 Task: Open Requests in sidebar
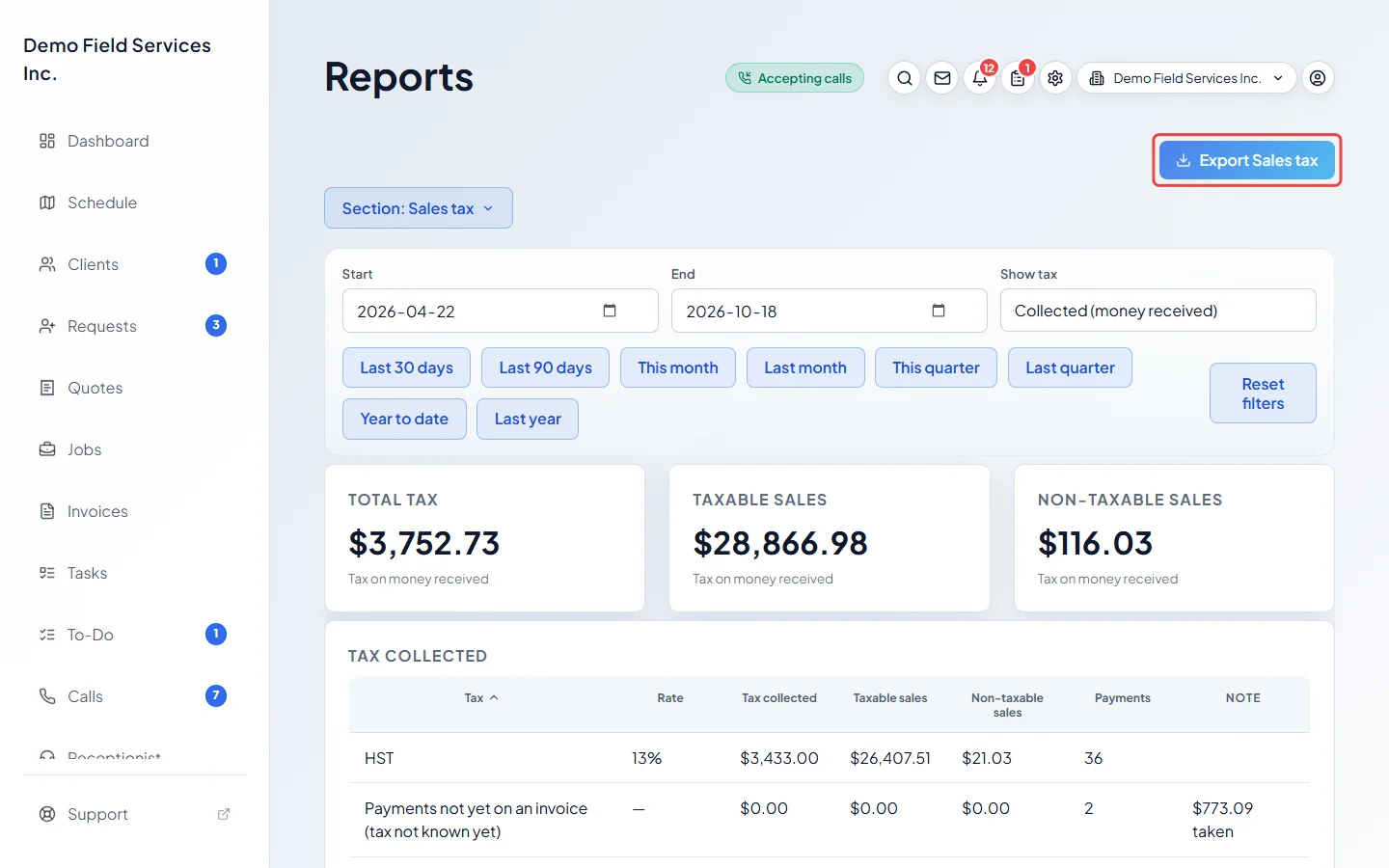click(x=135, y=326)
